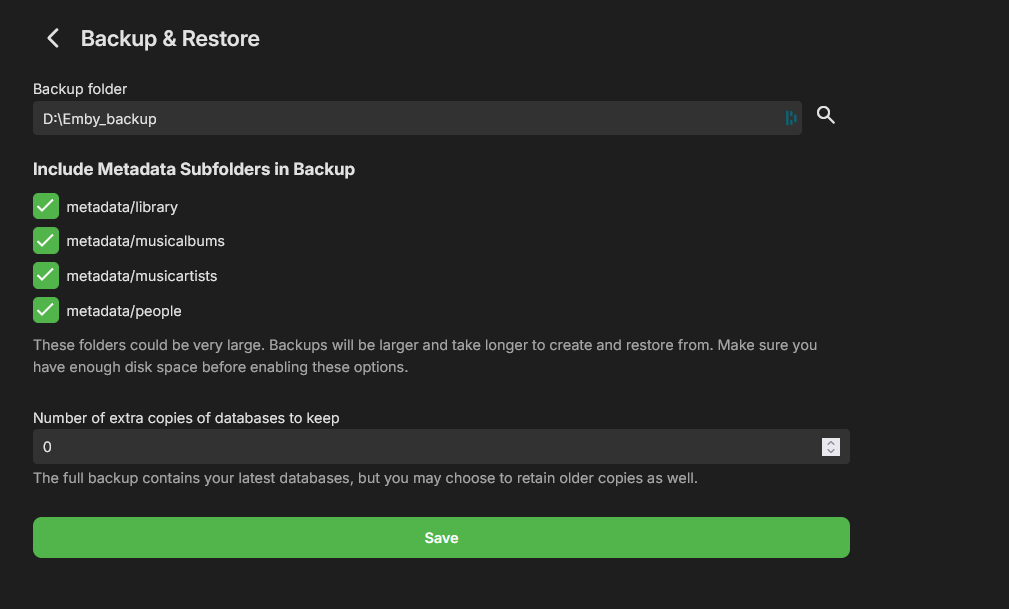Viewport: 1009px width, 609px height.
Task: Click the Backup folder path field
Action: click(x=400, y=118)
